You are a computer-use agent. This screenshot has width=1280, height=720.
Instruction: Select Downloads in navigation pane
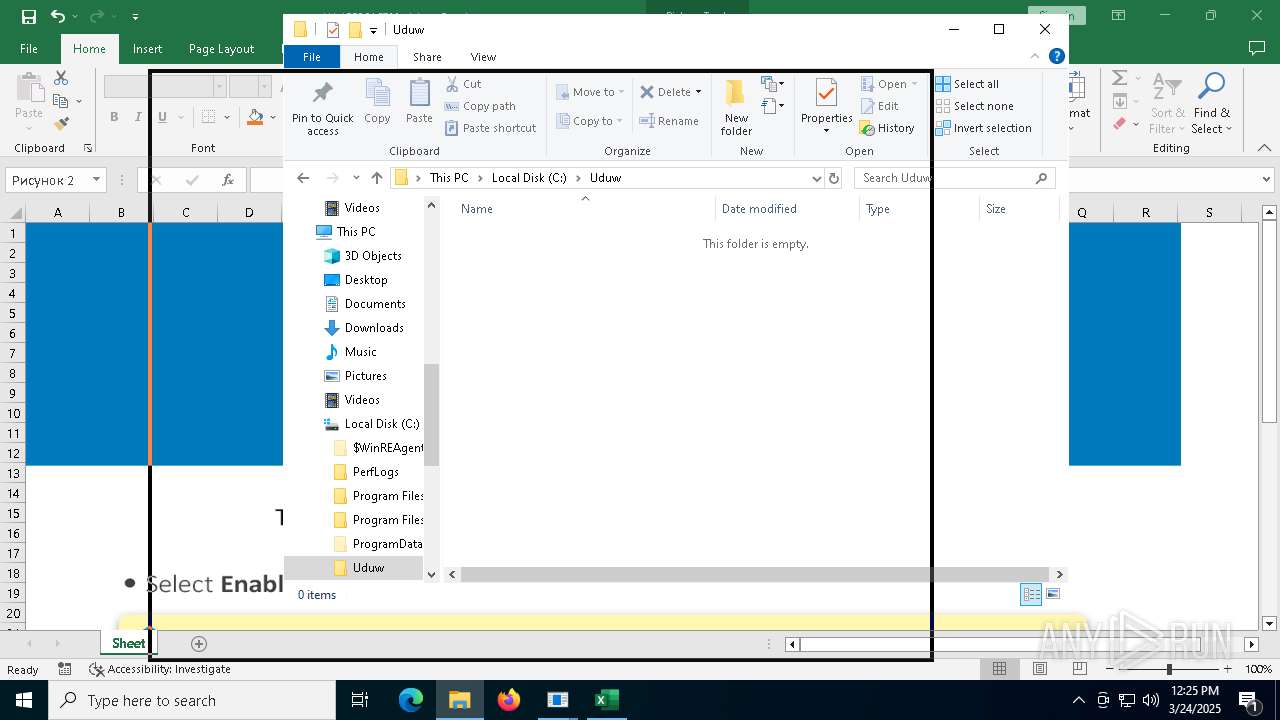point(374,328)
